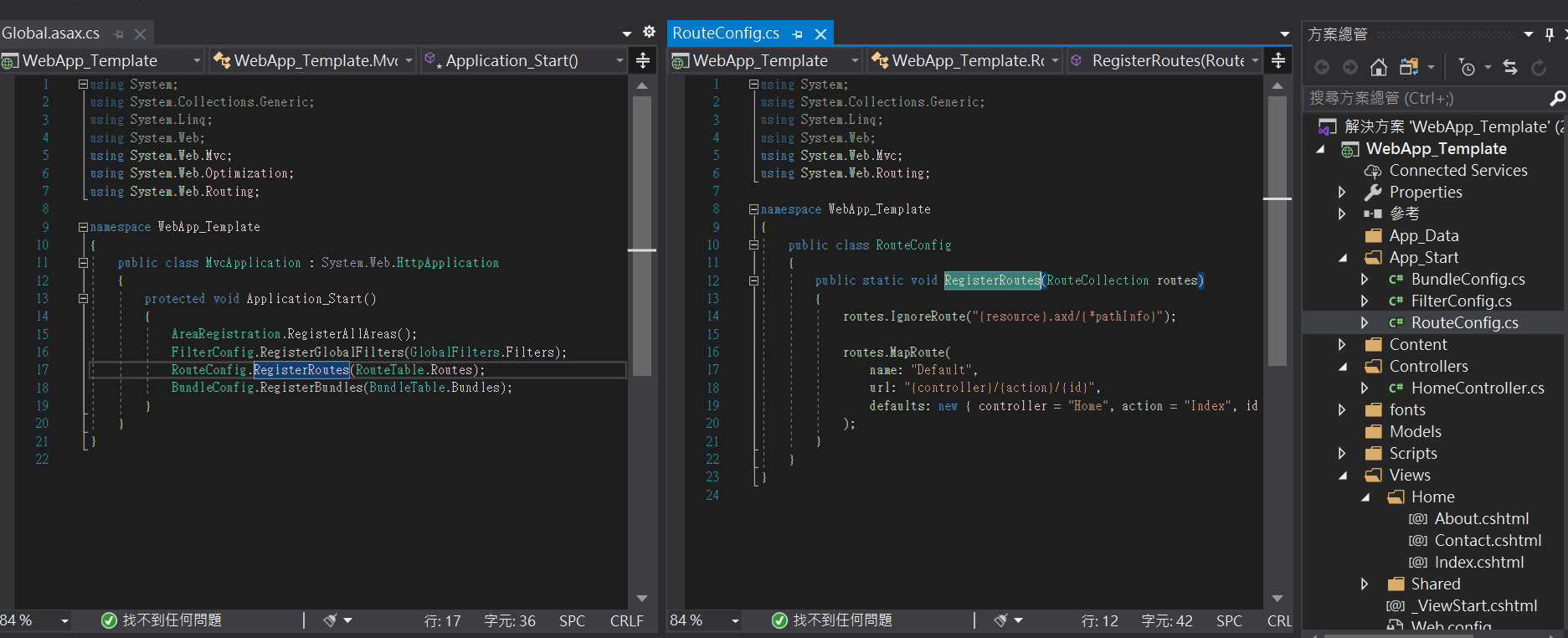Collapse the MvcApplication class outline
The width and height of the screenshot is (1568, 638).
83,263
